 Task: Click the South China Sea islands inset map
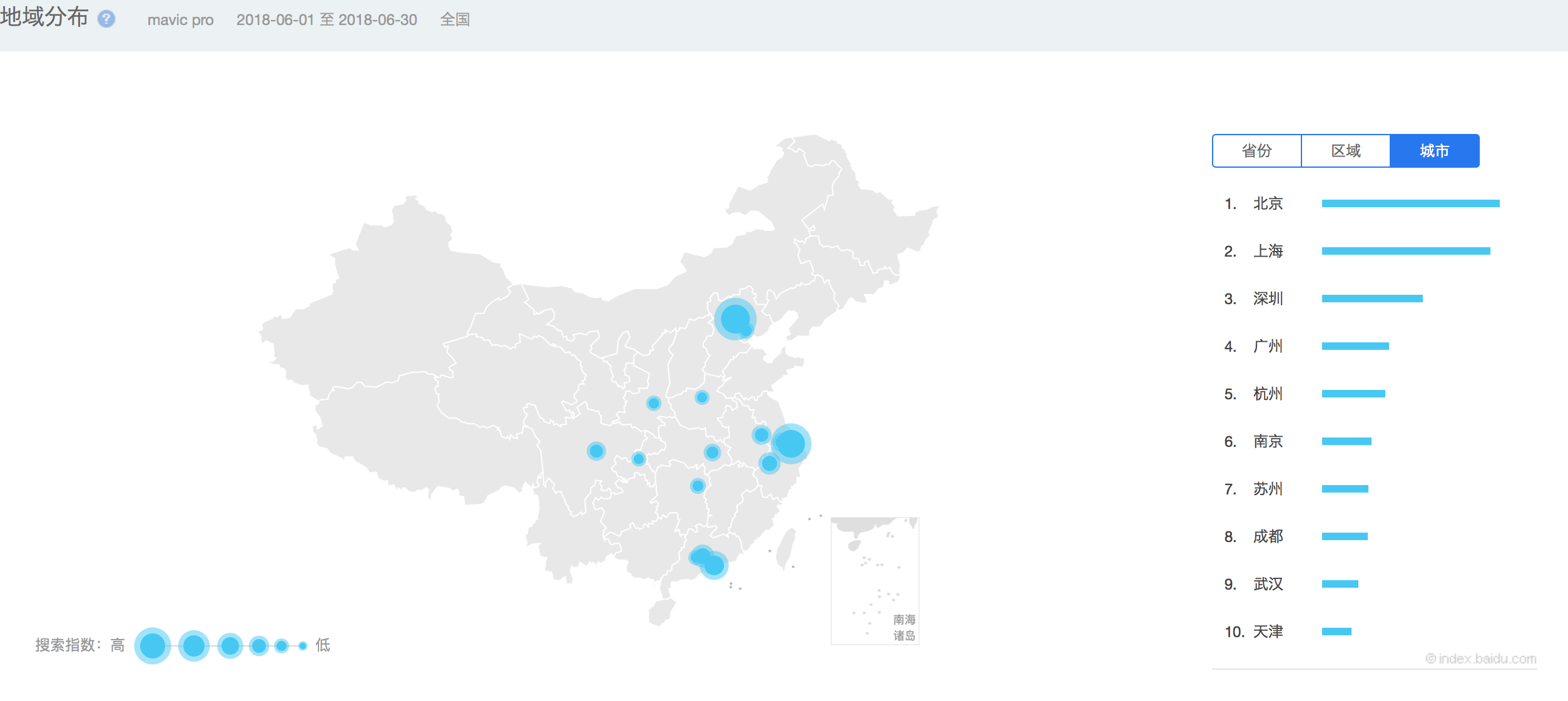coord(874,580)
